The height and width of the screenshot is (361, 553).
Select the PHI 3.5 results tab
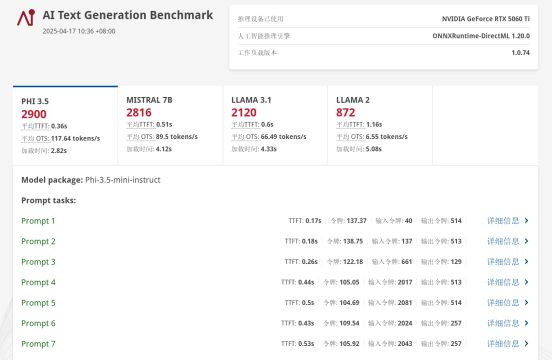click(x=65, y=125)
